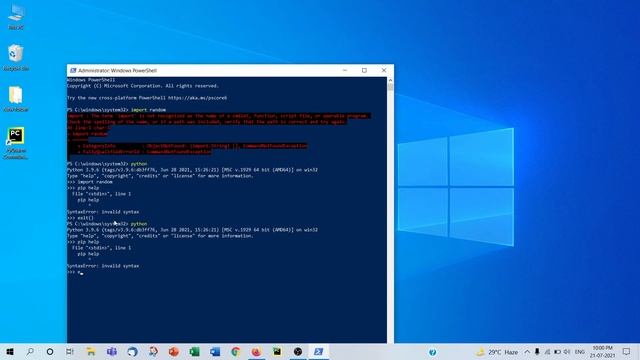640x360 pixels.
Task: Launch Microsoft Teams from the taskbar
Action: coord(111,351)
